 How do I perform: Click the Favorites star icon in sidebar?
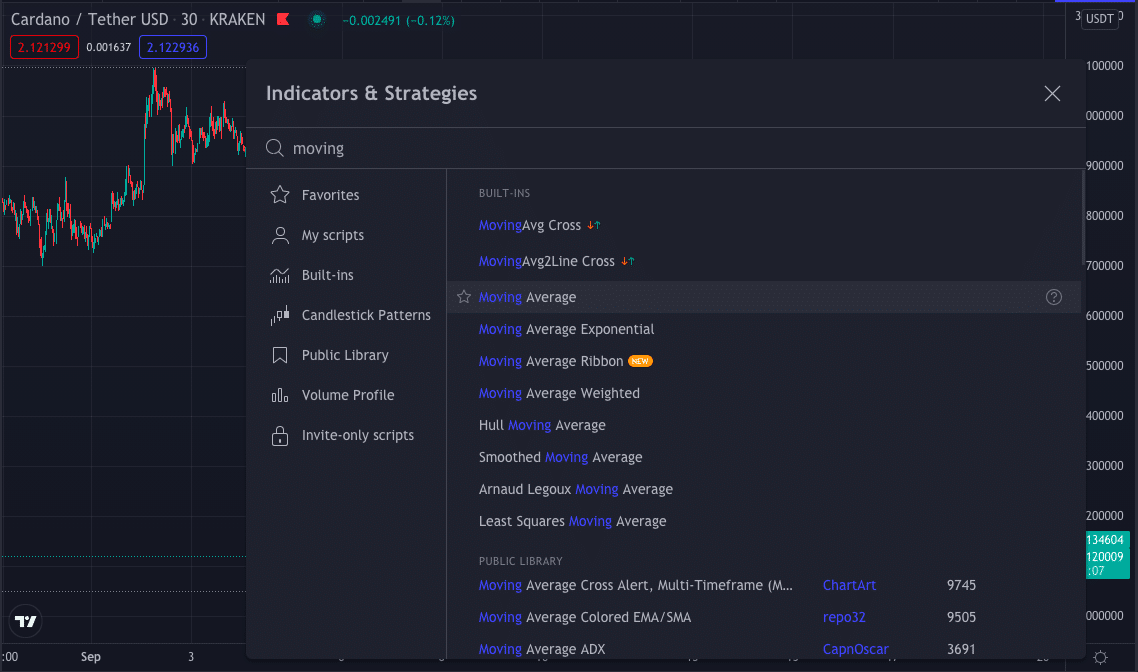coord(280,195)
